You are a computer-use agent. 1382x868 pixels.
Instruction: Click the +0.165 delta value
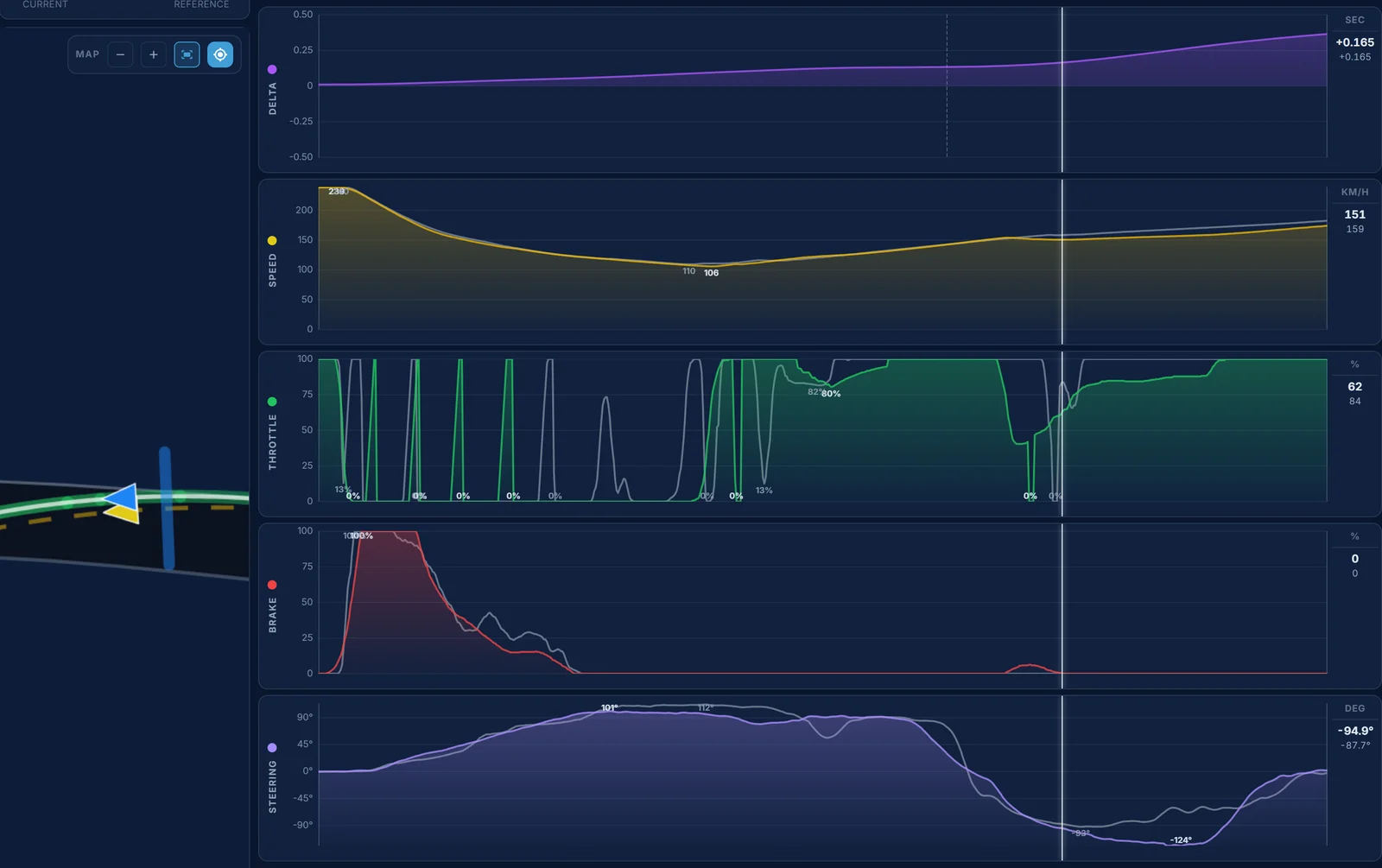pyautogui.click(x=1354, y=42)
